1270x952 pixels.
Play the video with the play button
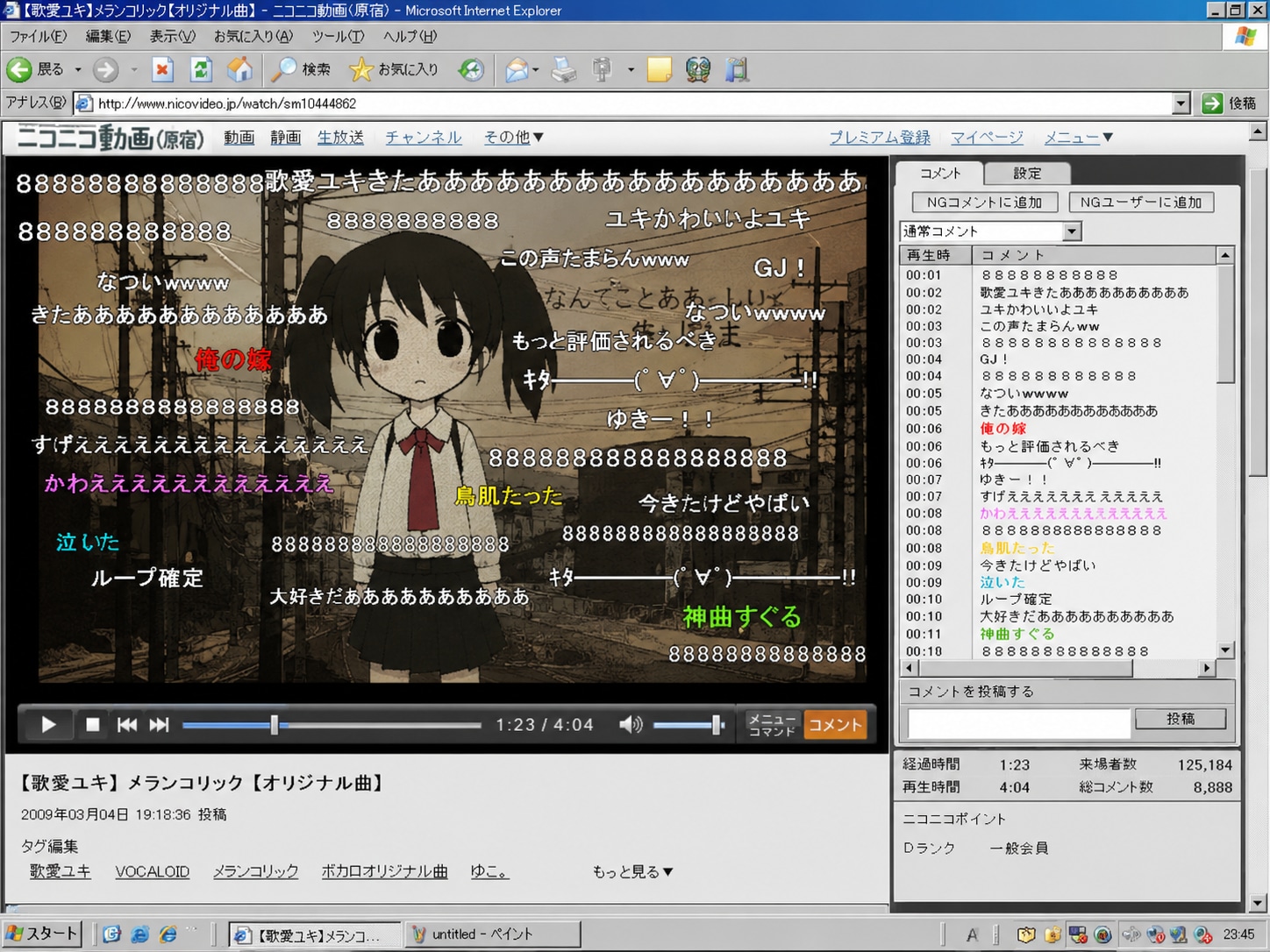tap(48, 725)
